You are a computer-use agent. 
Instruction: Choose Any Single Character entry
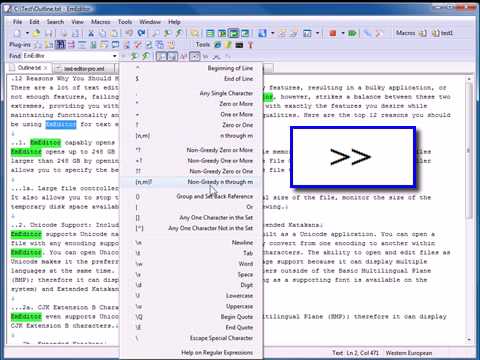tap(192, 93)
